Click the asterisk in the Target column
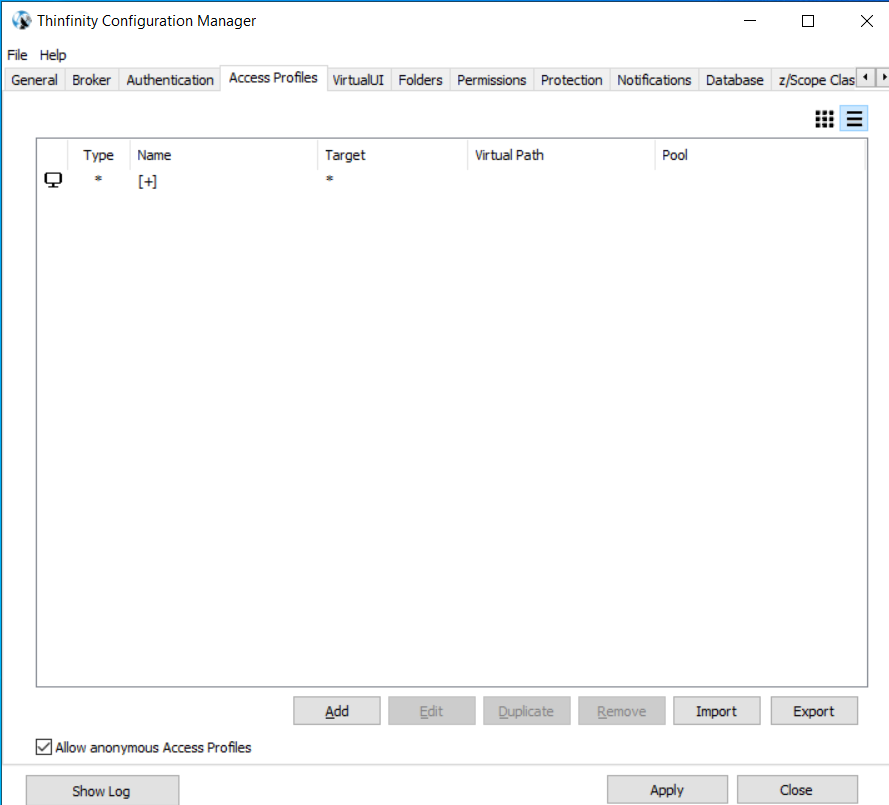 (x=329, y=179)
